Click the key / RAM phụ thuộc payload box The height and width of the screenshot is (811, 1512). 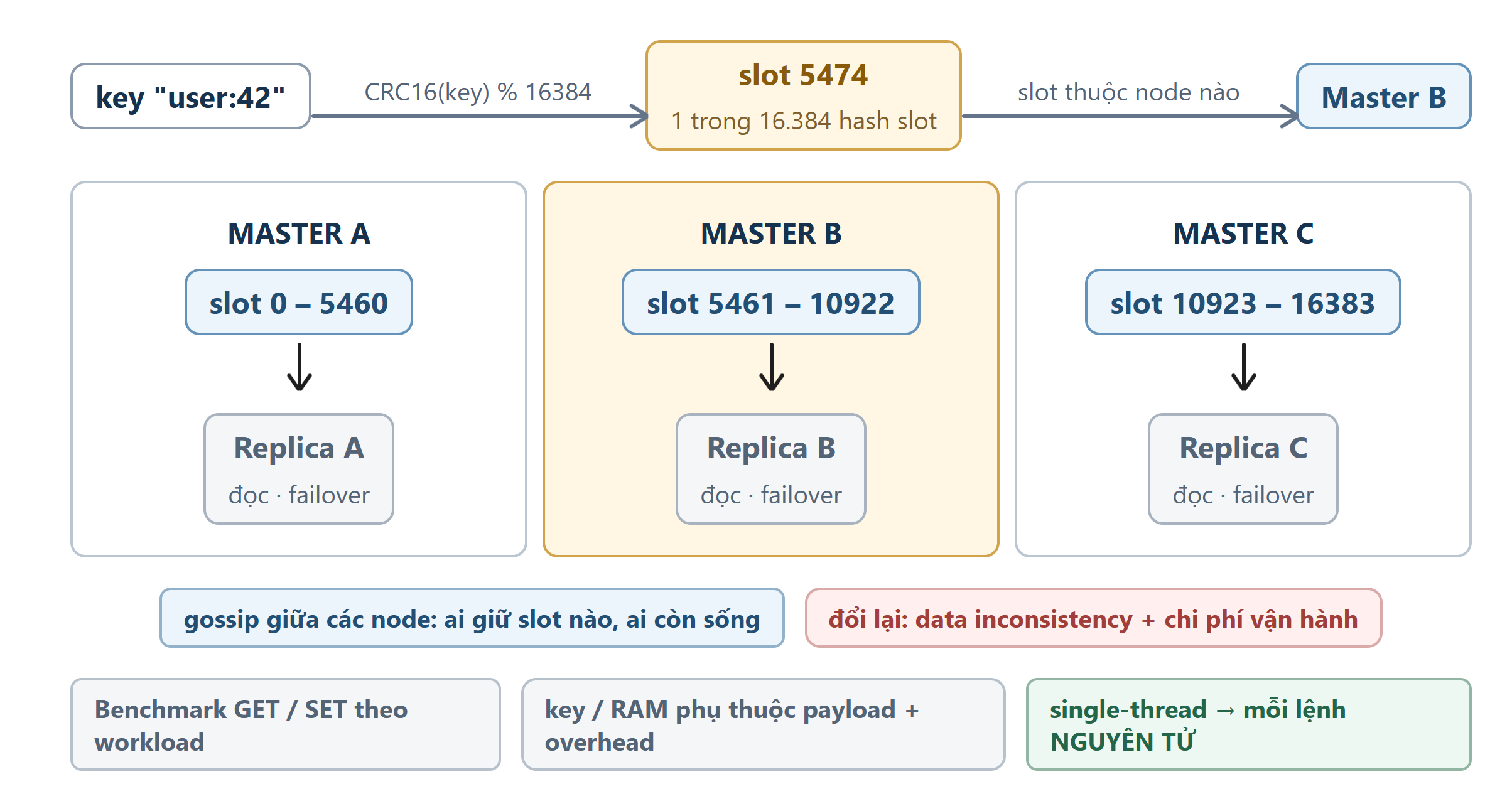(x=764, y=724)
